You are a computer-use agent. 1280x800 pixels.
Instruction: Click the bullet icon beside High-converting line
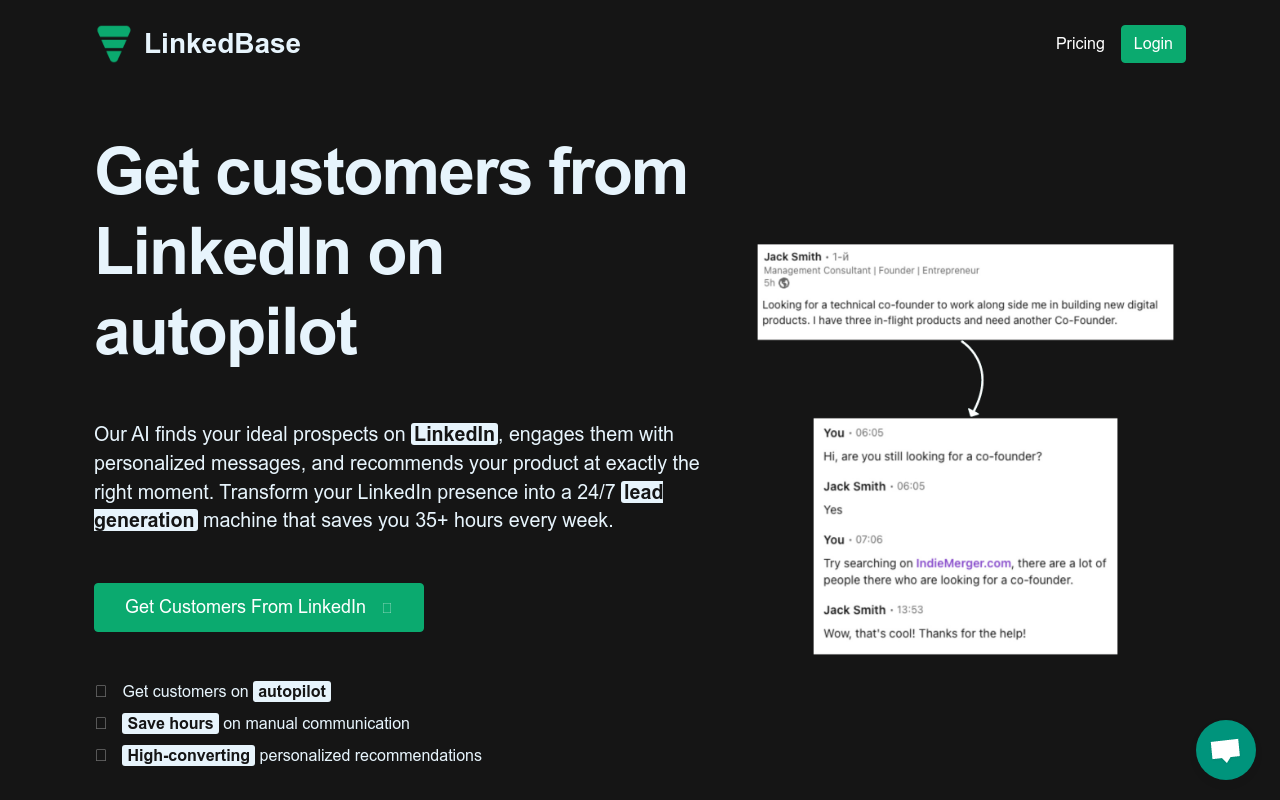pyautogui.click(x=101, y=755)
